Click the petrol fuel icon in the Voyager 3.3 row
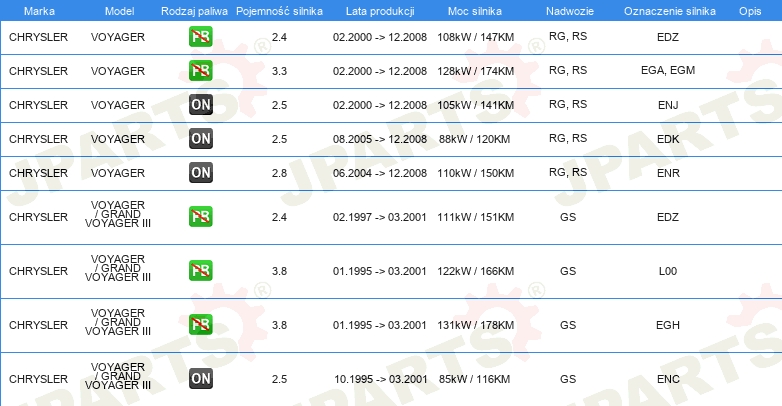Image resolution: width=782 pixels, height=406 pixels. point(200,70)
